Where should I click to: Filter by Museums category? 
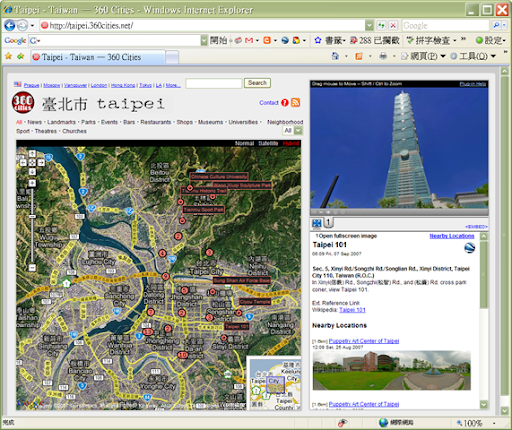point(210,122)
